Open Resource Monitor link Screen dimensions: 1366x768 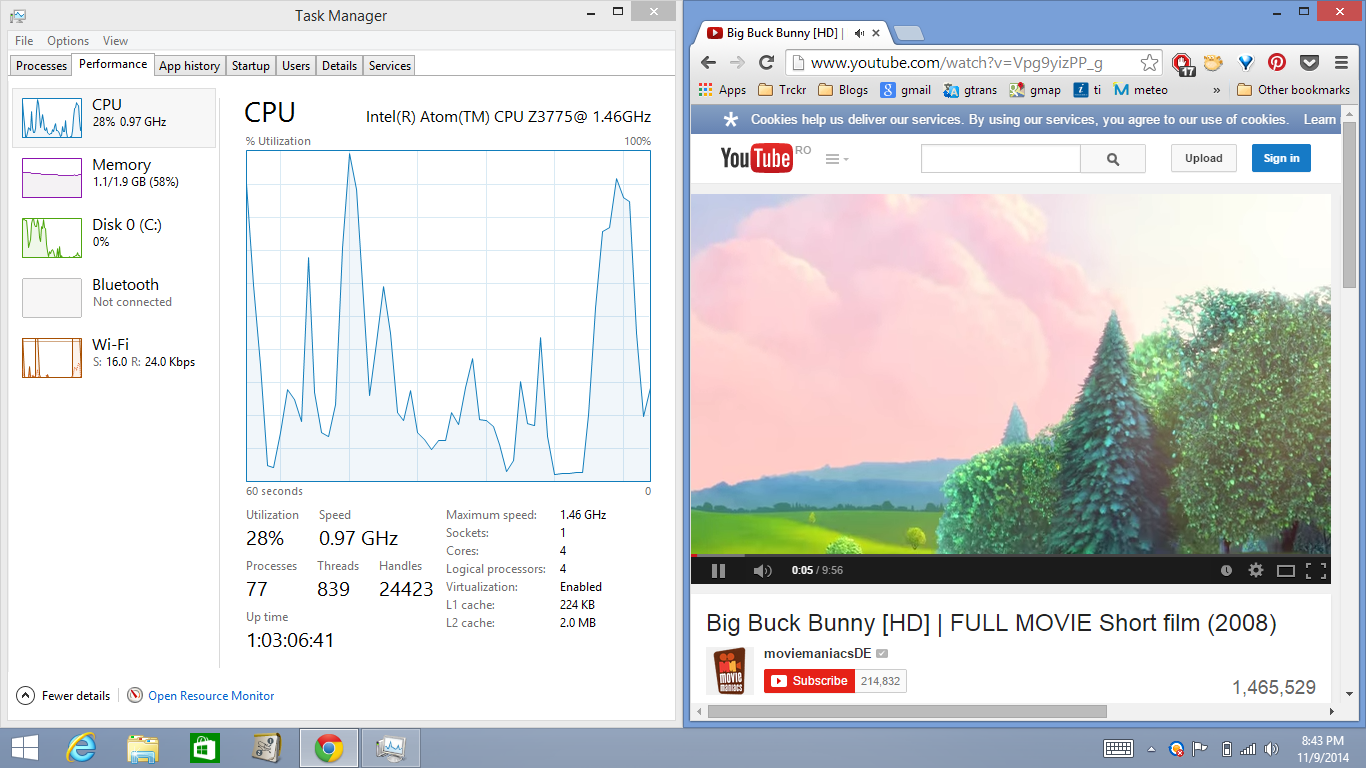211,695
